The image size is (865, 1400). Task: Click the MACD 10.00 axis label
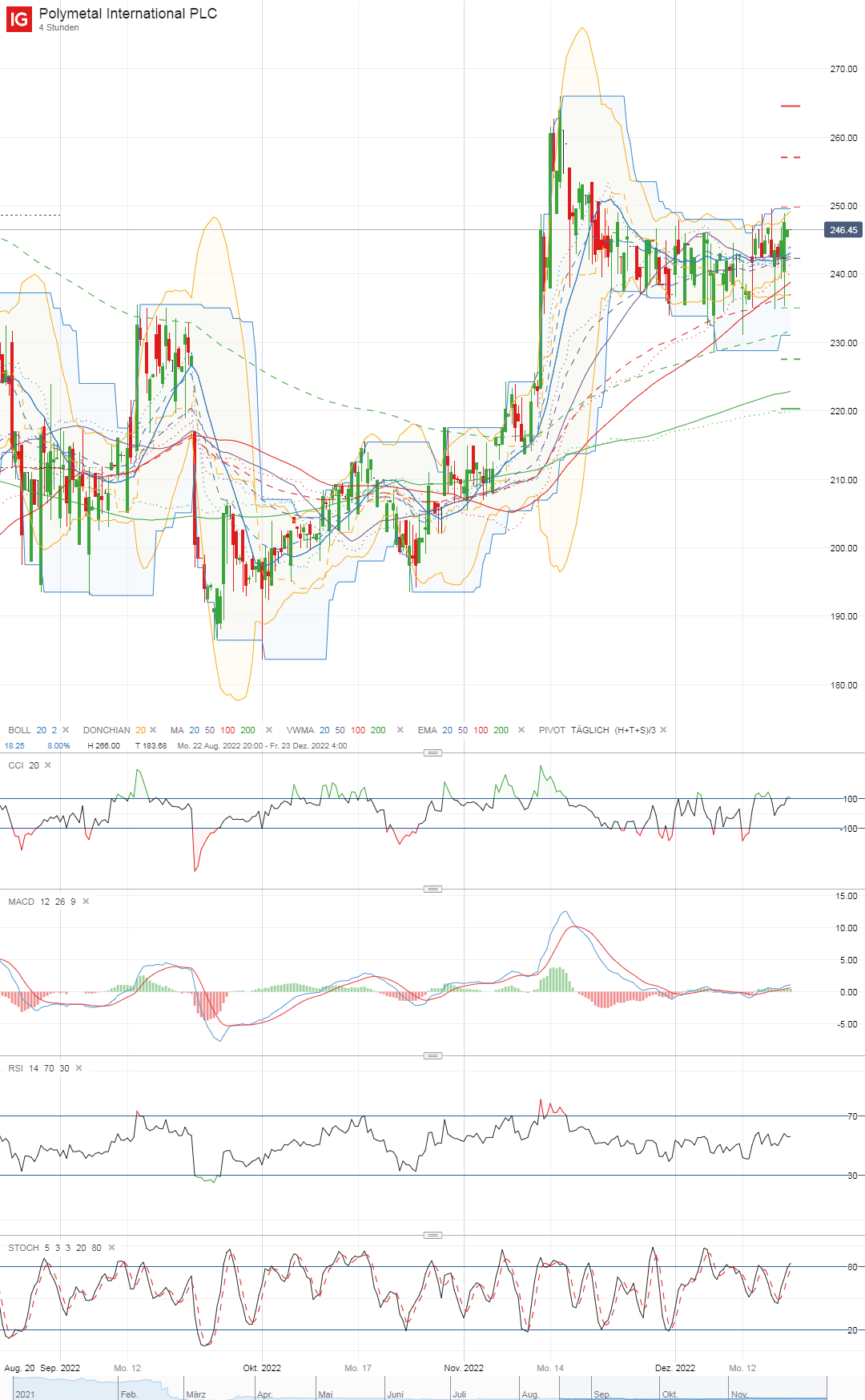click(847, 928)
